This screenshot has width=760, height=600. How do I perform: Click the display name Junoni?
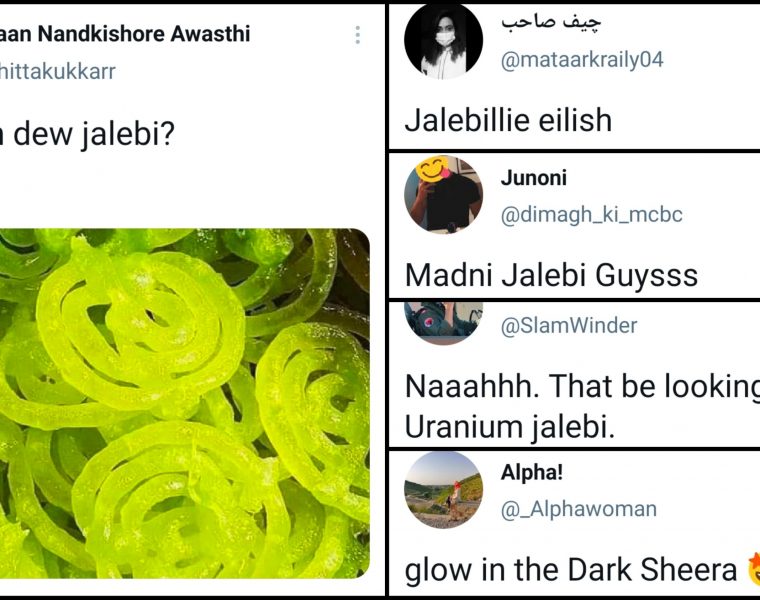(534, 178)
